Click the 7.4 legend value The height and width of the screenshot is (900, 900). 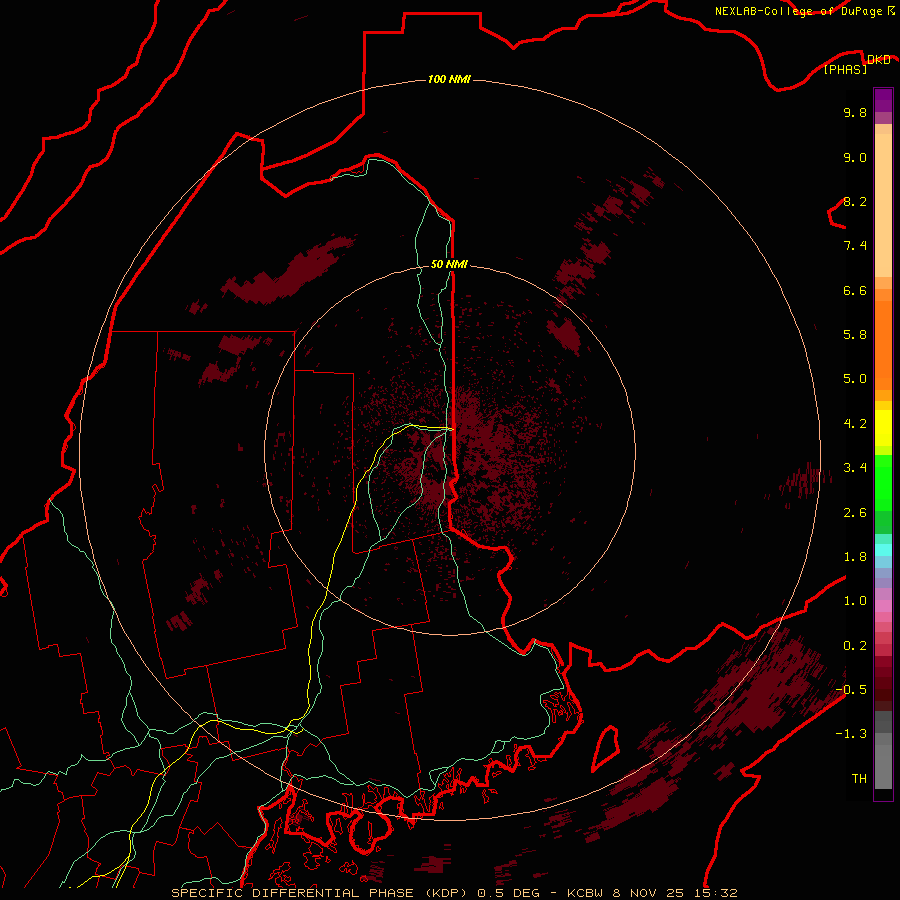coord(855,246)
